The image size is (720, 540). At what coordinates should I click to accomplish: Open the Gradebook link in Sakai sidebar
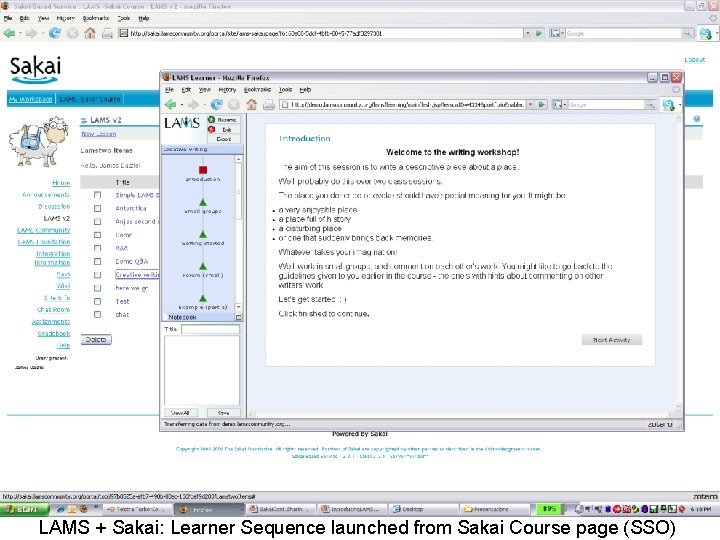pos(54,333)
